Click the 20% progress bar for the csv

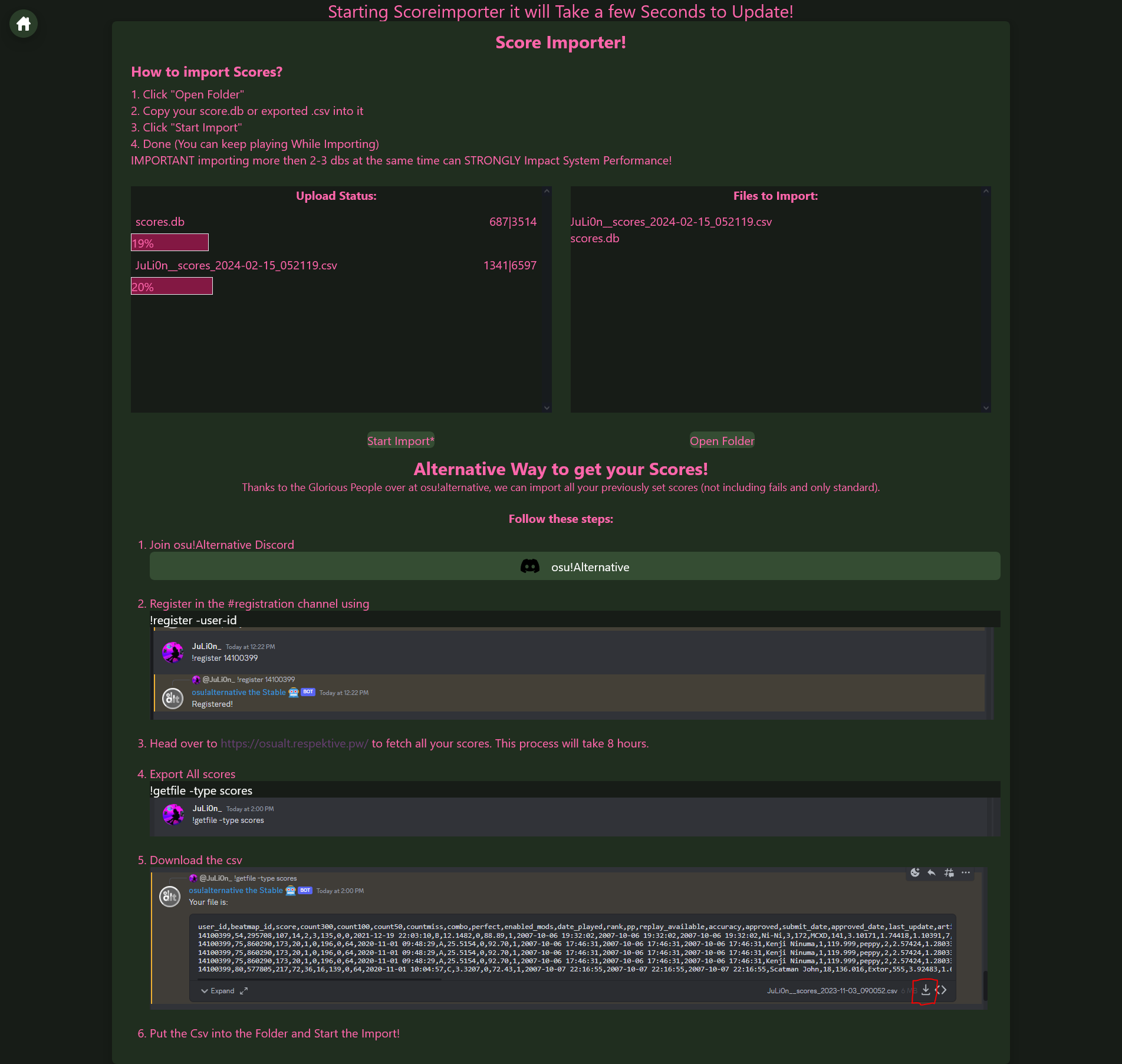(x=172, y=286)
